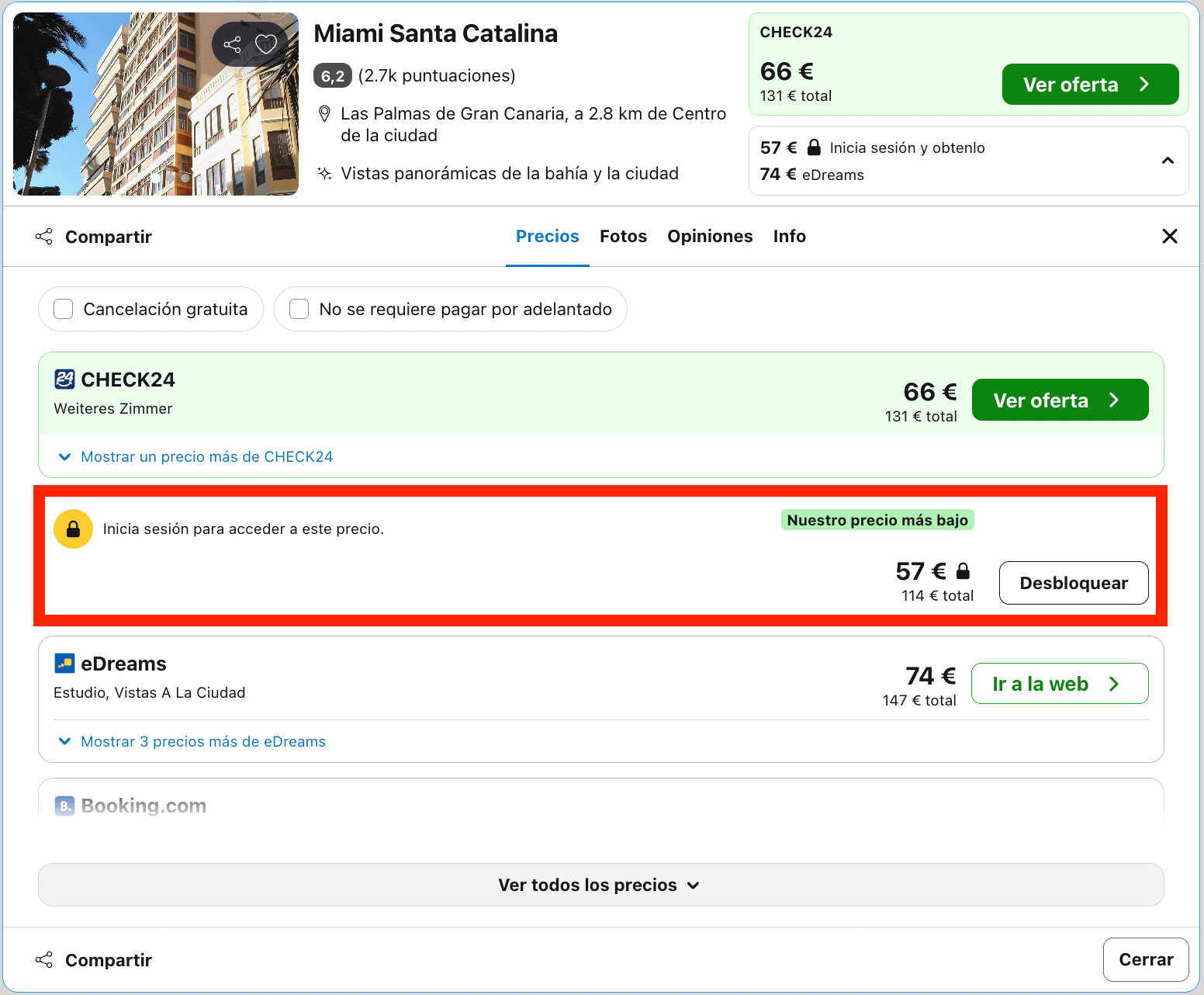Viewport: 1204px width, 995px height.
Task: Open the hotel photo thumbnail
Action: coord(156,104)
